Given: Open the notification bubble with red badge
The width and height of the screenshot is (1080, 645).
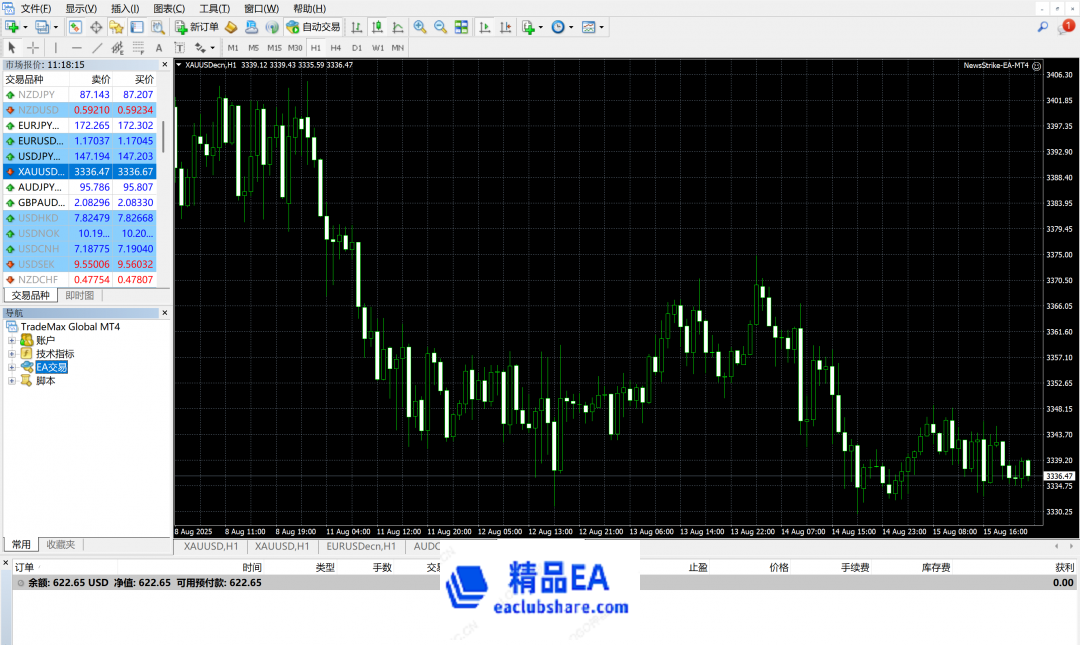Looking at the screenshot, I should click(x=1066, y=27).
